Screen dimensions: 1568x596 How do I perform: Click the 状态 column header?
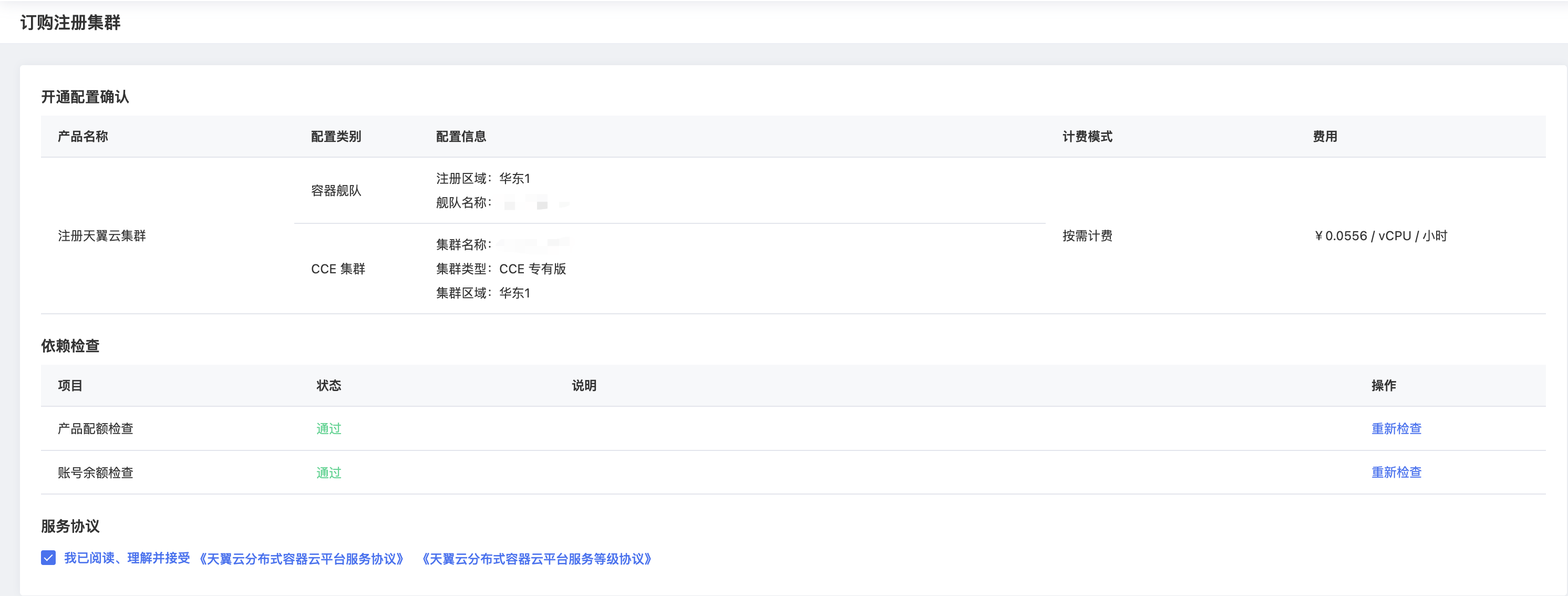point(329,385)
